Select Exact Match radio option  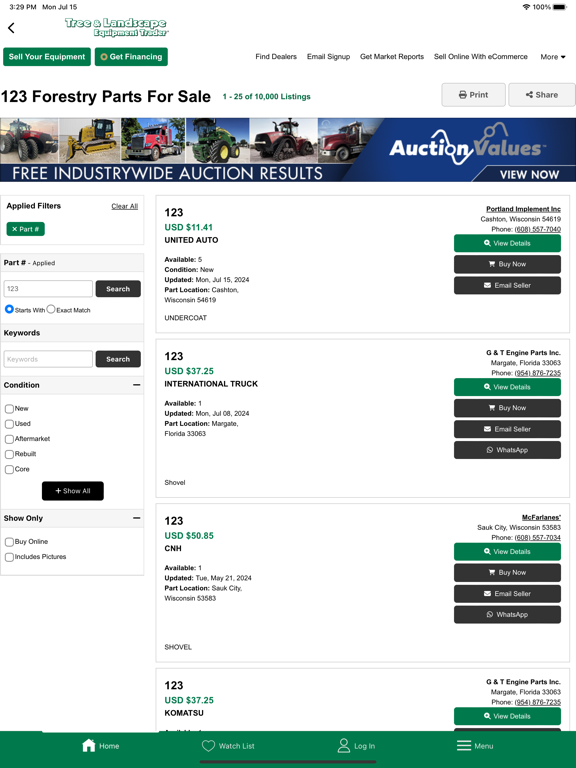(50, 309)
